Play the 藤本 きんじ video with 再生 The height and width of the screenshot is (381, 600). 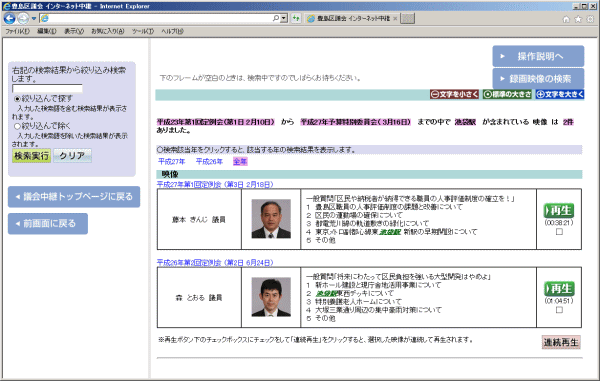point(559,210)
